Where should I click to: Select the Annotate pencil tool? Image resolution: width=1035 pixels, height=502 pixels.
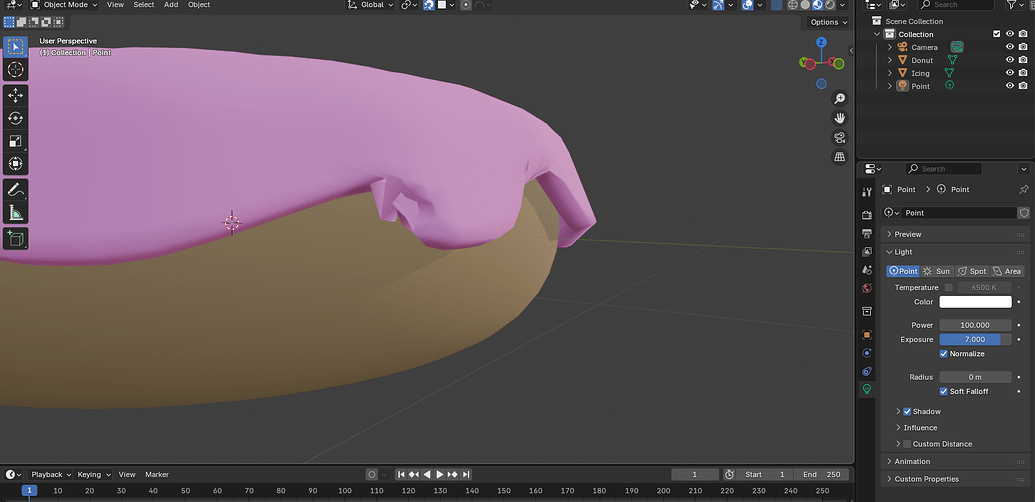click(15, 190)
